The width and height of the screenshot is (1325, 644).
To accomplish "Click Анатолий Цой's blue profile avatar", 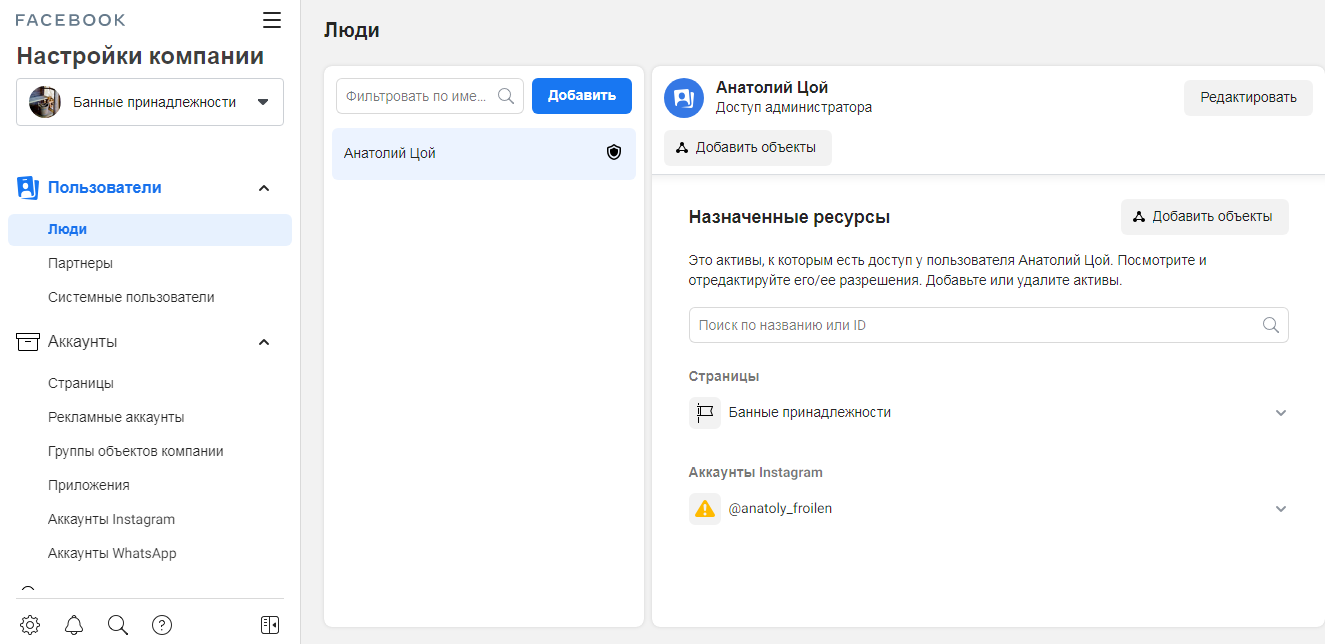I will tap(684, 98).
